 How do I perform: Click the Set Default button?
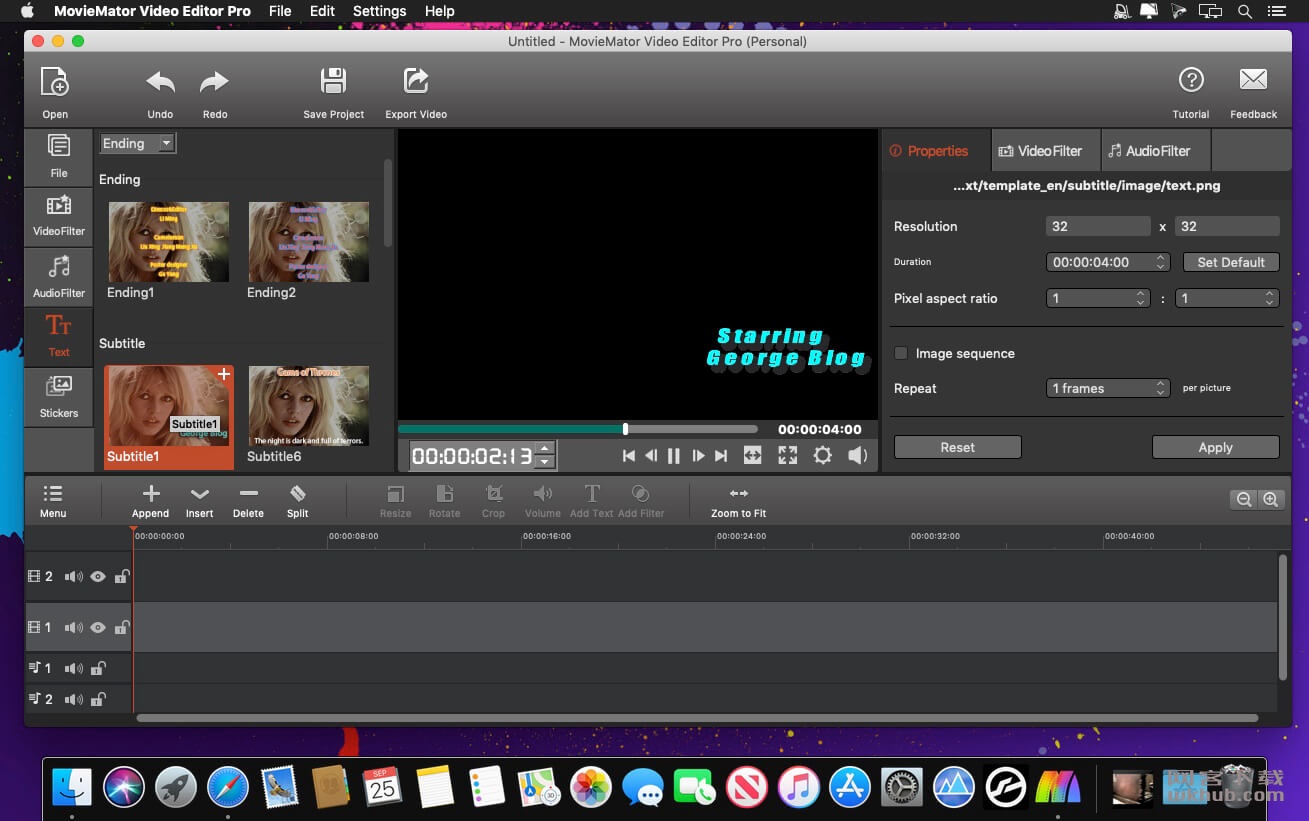click(x=1231, y=262)
